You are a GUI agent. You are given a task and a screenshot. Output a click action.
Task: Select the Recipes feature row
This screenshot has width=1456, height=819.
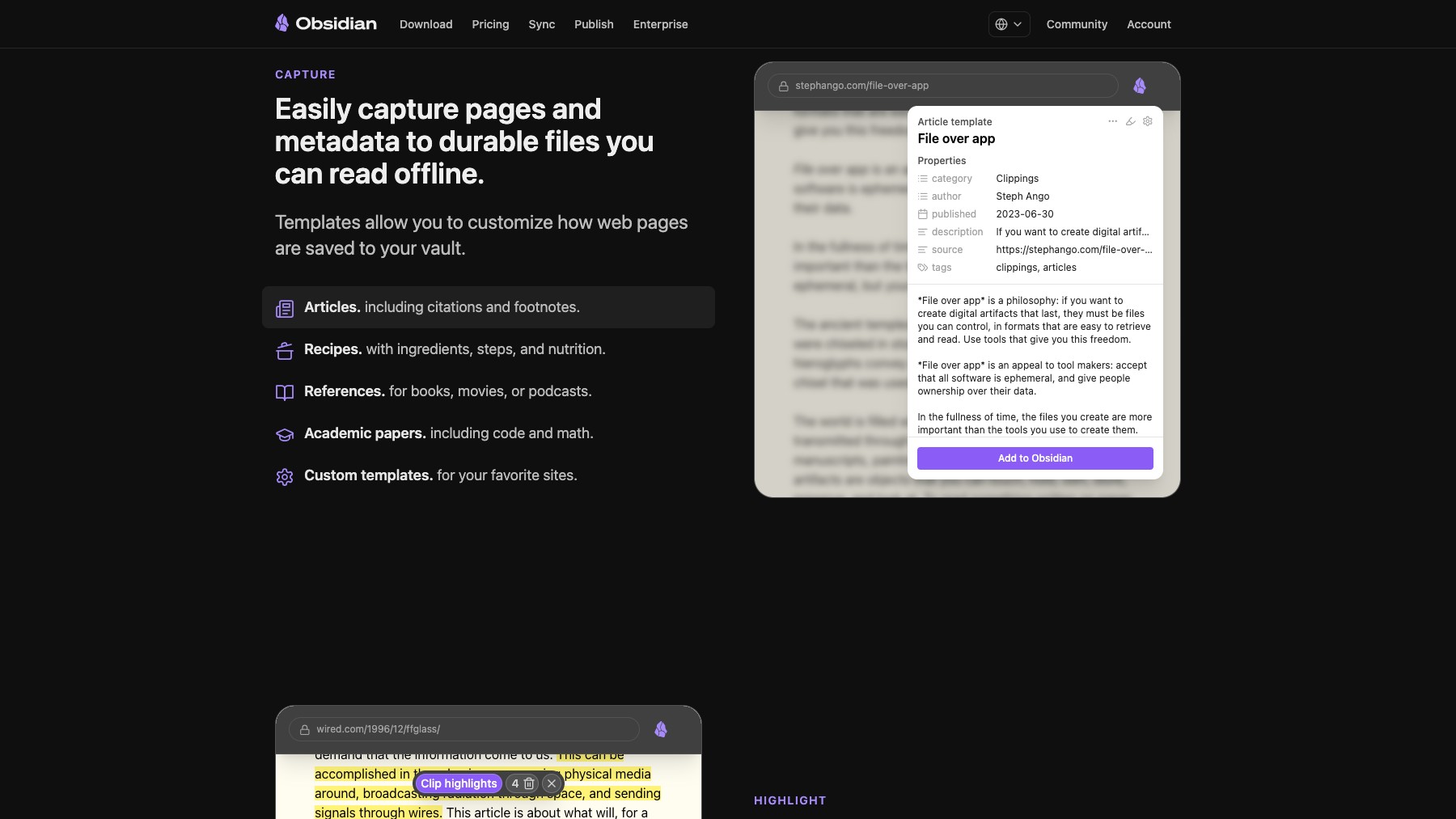[x=488, y=349]
